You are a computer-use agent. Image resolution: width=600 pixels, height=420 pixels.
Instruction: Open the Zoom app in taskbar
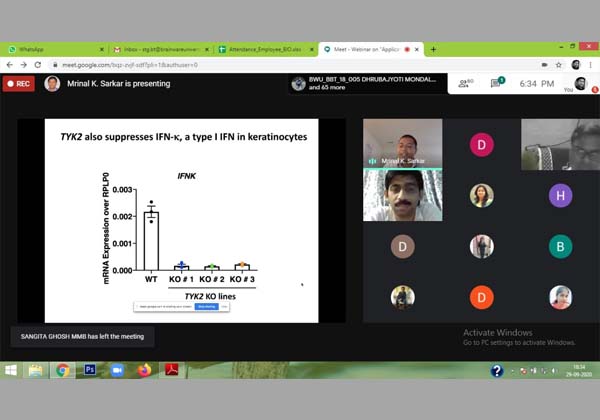pyautogui.click(x=116, y=370)
